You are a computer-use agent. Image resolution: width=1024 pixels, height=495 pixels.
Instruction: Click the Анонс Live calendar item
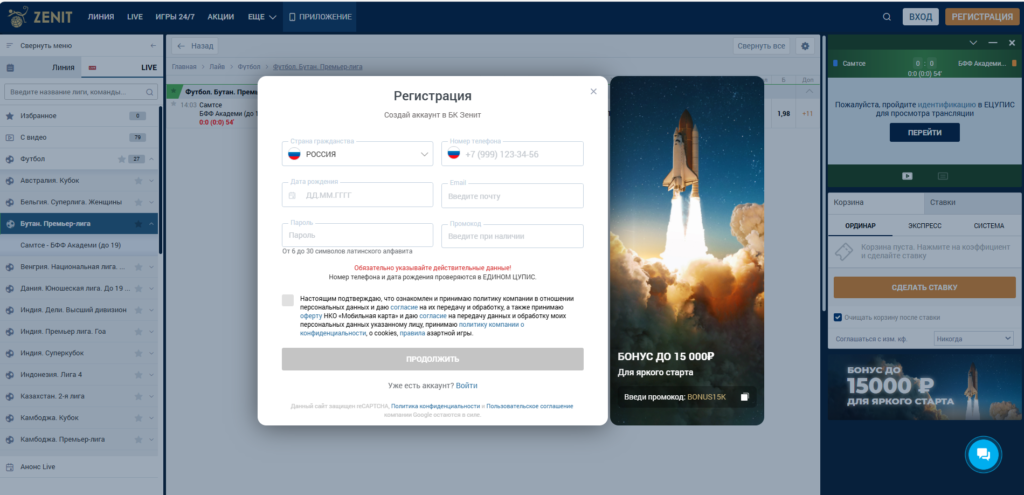(x=79, y=467)
